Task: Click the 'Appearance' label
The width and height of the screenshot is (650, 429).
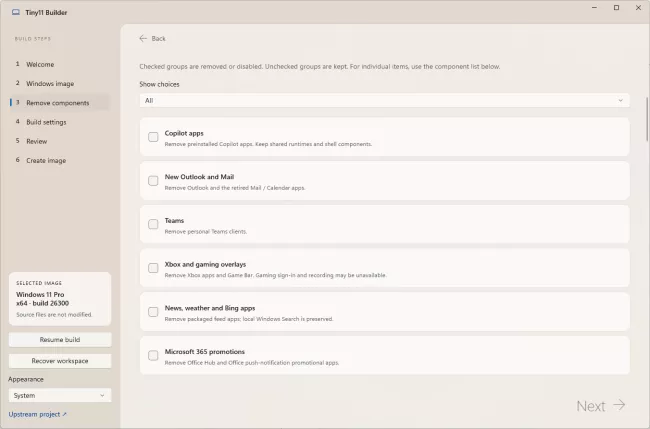Action: 26,379
